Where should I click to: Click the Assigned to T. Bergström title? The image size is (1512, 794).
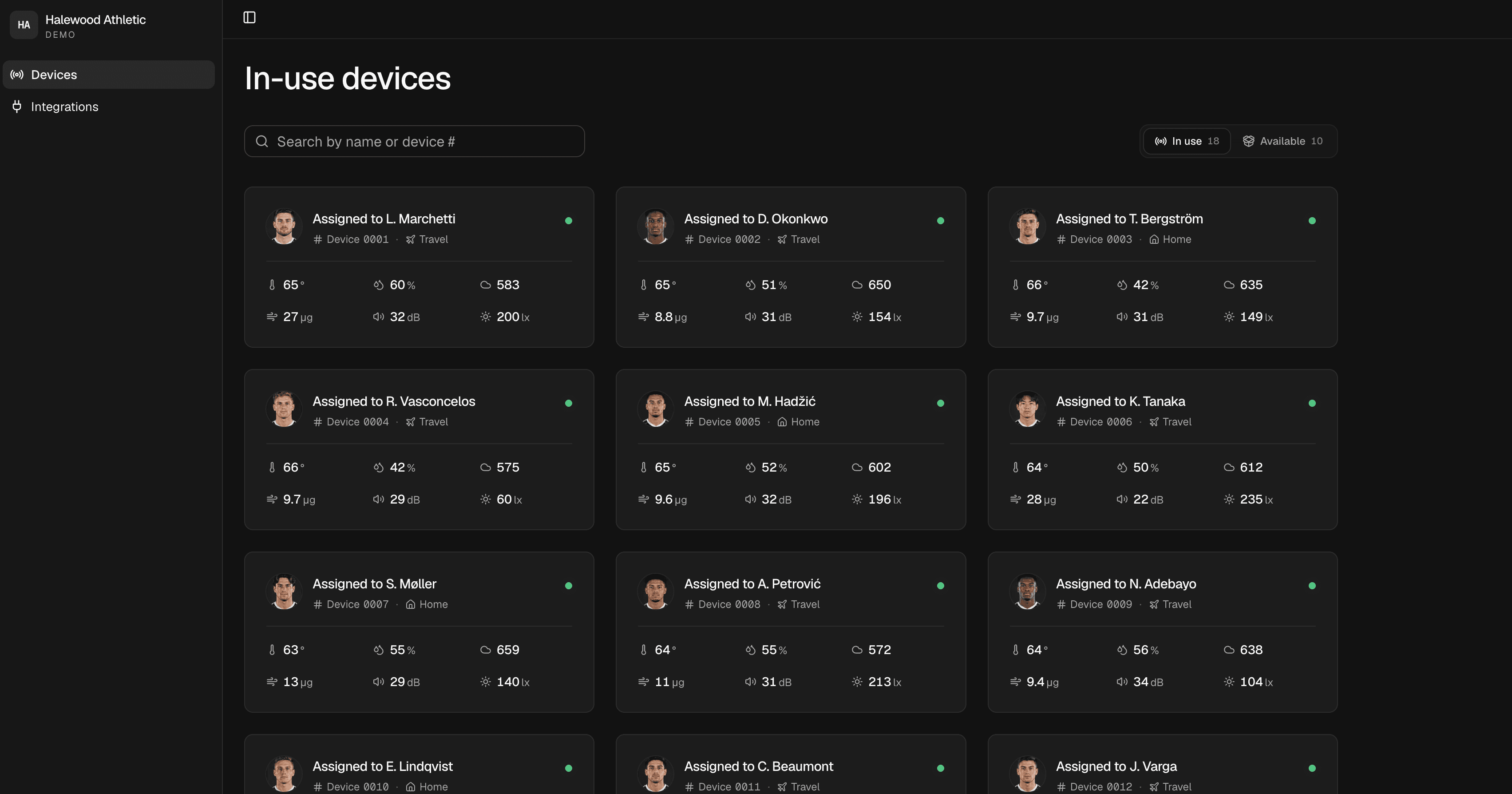click(1129, 219)
